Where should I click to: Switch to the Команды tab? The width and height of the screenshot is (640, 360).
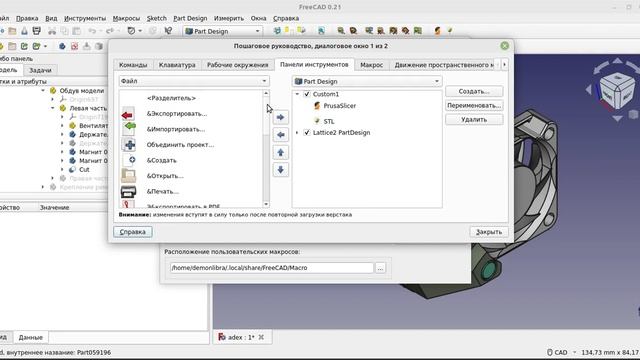click(133, 65)
